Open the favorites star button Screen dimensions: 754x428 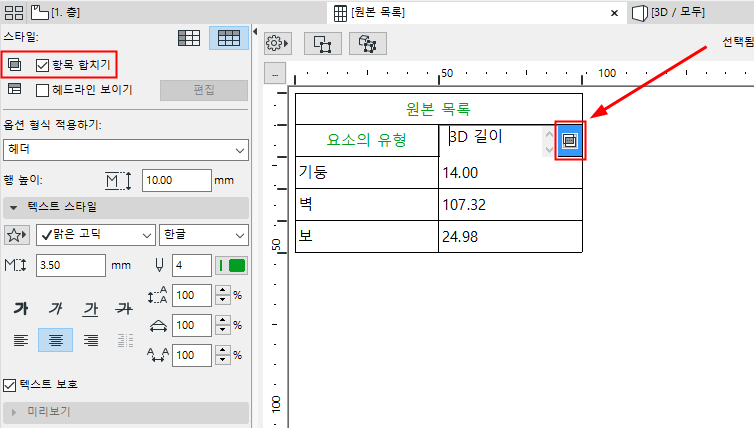coord(17,235)
